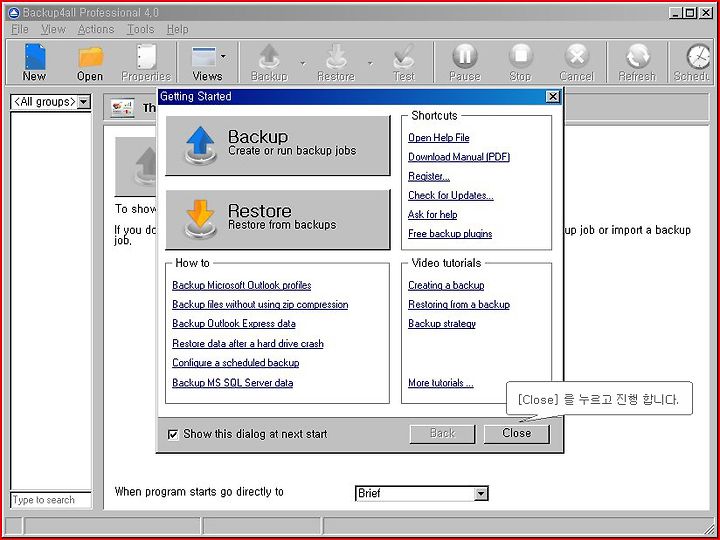Viewport: 720px width, 540px height.
Task: Uncheck Show this dialog at next start
Action: [x=173, y=434]
